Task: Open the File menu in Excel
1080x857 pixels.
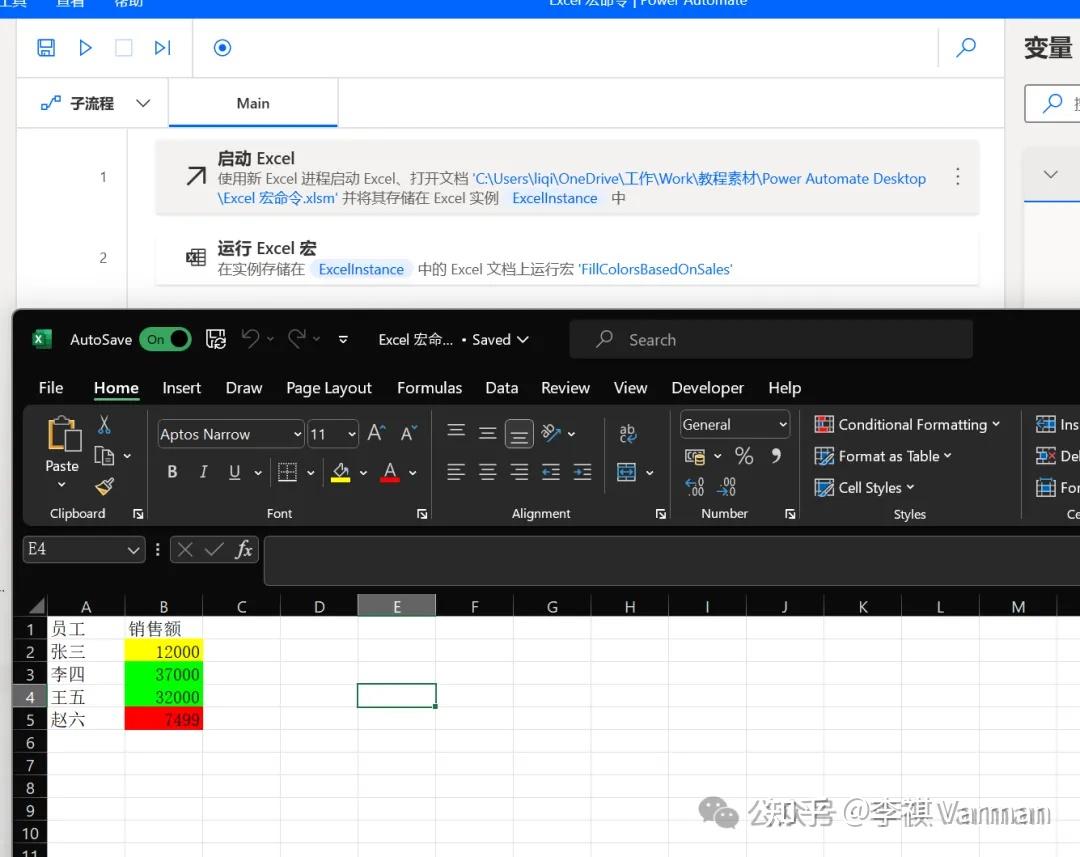Action: pos(50,388)
